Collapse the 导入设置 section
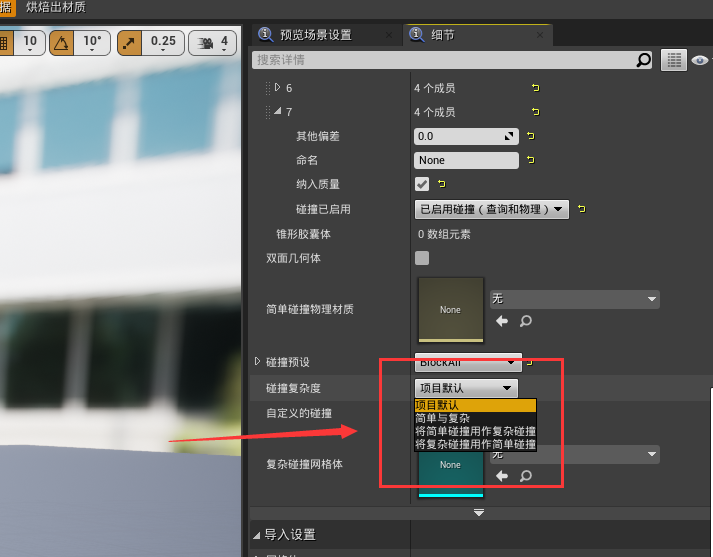The width and height of the screenshot is (713, 557). pos(258,535)
